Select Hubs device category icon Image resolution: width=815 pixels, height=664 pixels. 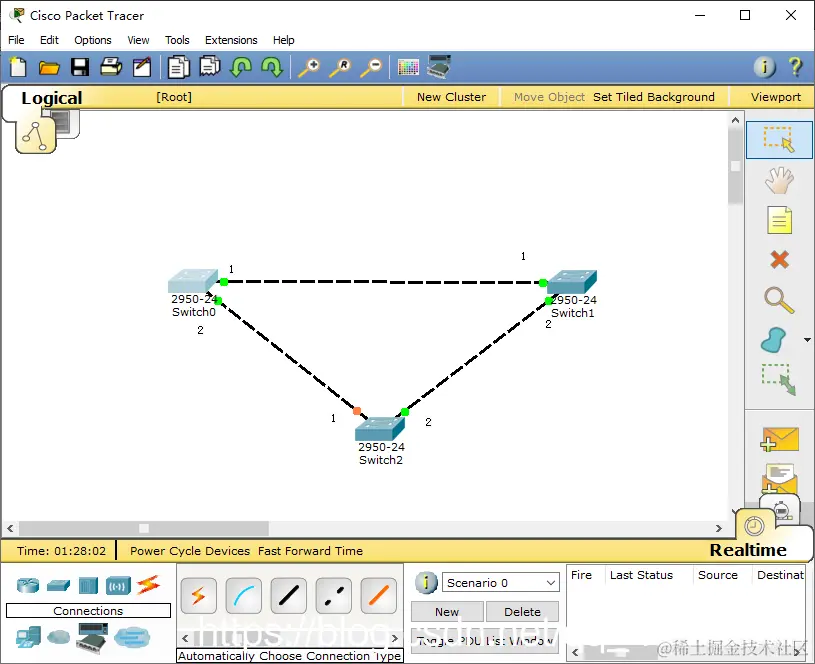(x=88, y=585)
